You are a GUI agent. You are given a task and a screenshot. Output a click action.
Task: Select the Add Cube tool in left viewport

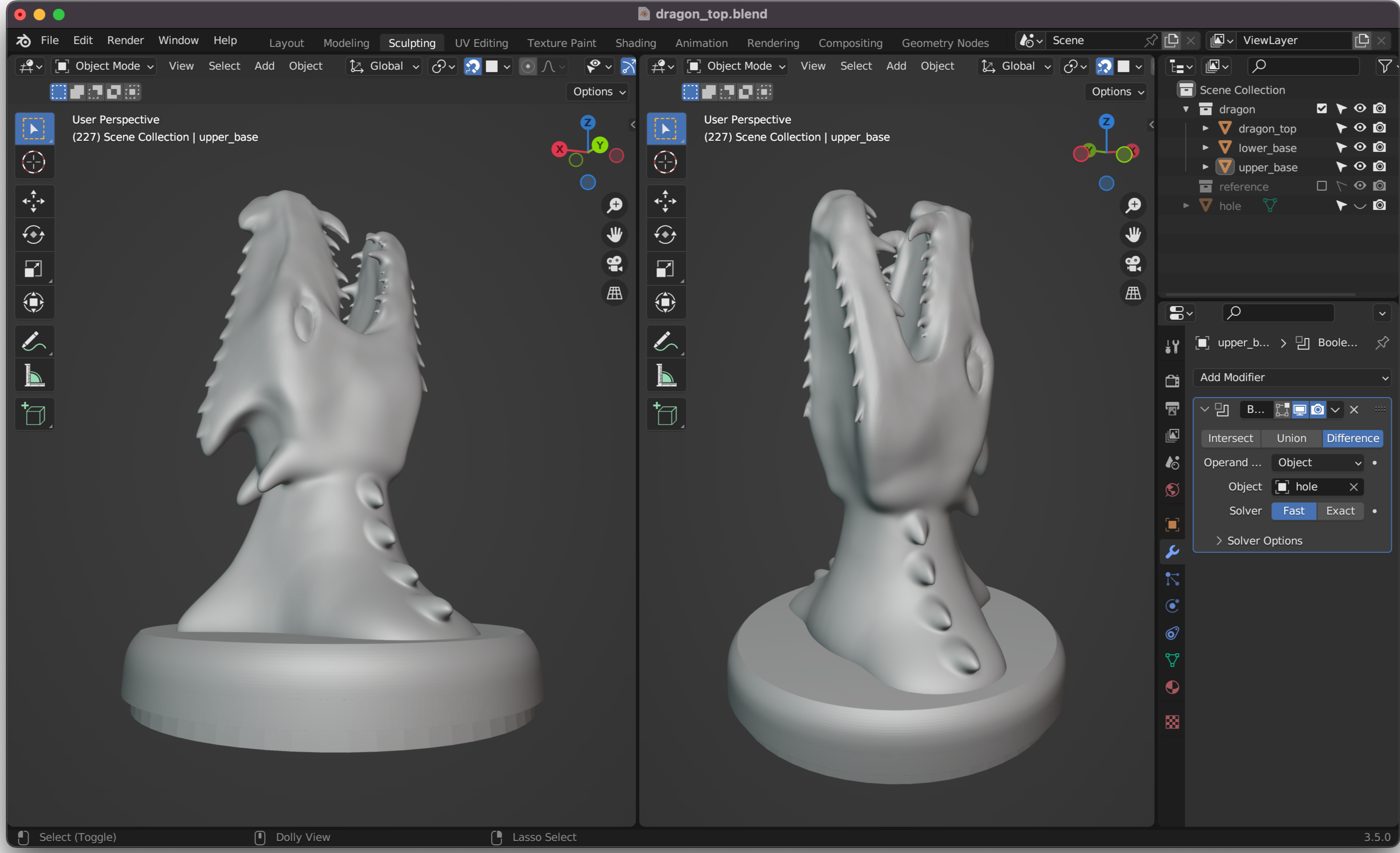(33, 414)
